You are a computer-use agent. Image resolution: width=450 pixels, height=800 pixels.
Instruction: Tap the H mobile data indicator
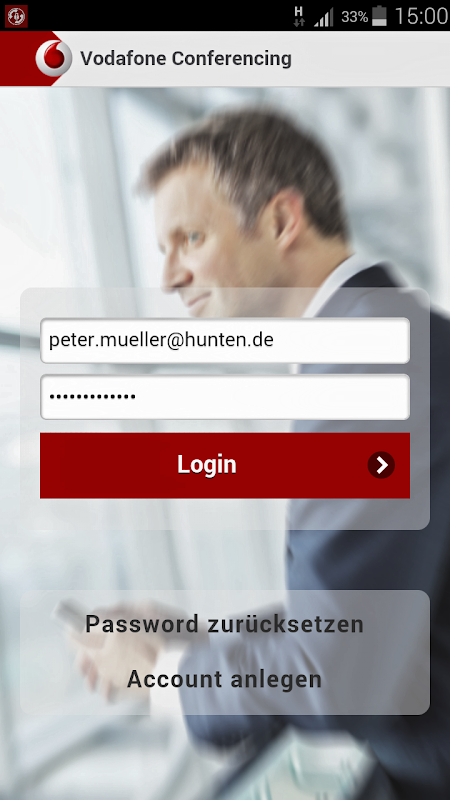[x=299, y=16]
